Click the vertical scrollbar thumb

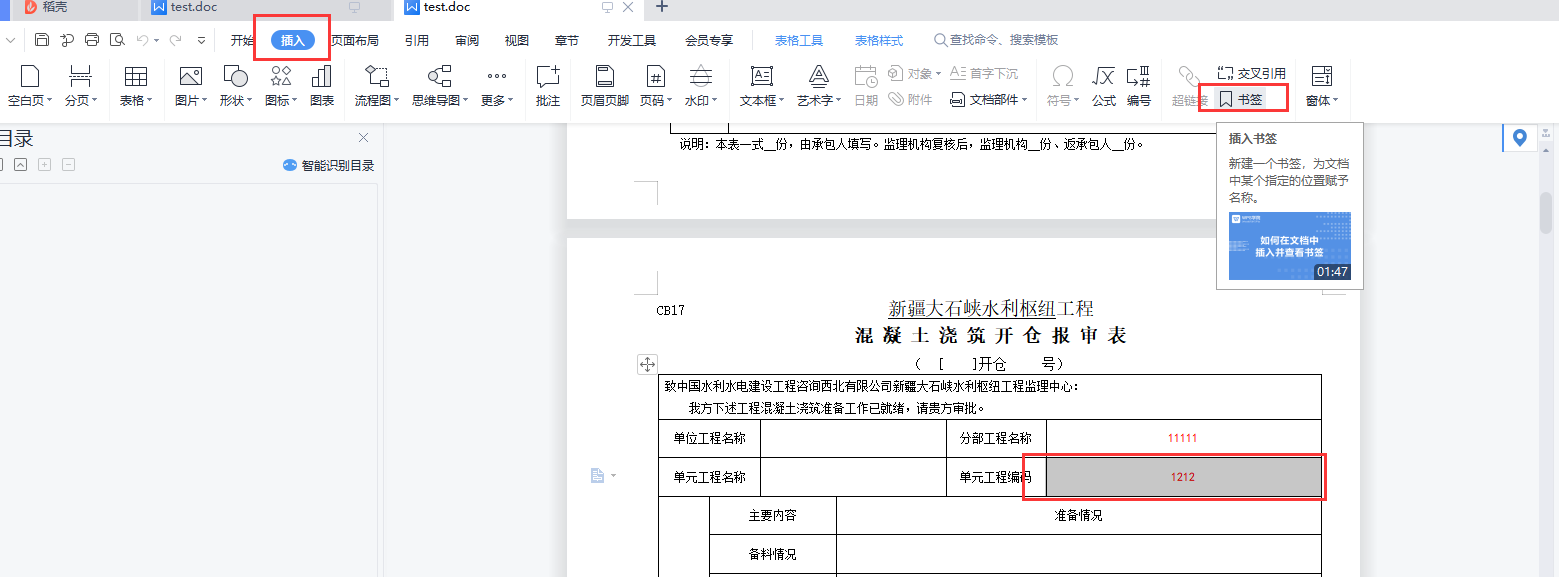1546,212
